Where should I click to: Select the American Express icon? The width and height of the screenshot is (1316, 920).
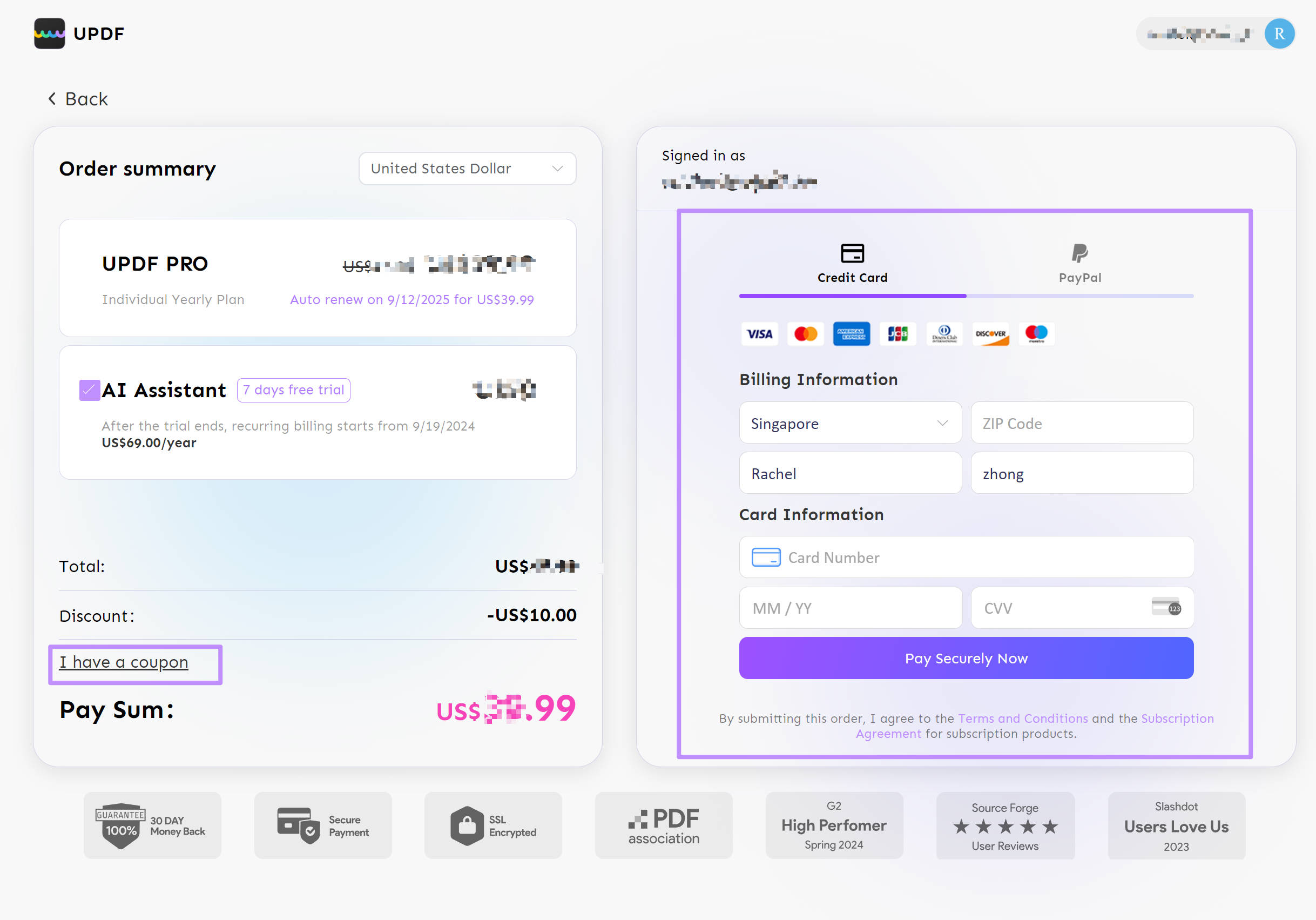point(851,334)
